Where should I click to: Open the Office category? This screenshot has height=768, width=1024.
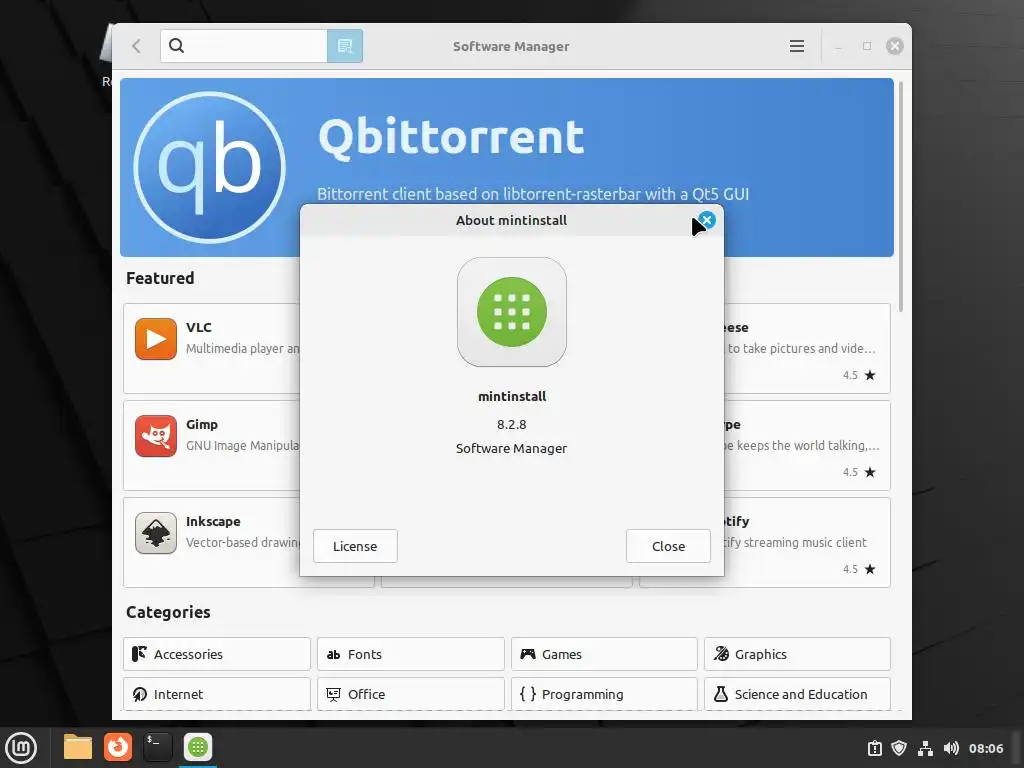tap(411, 694)
